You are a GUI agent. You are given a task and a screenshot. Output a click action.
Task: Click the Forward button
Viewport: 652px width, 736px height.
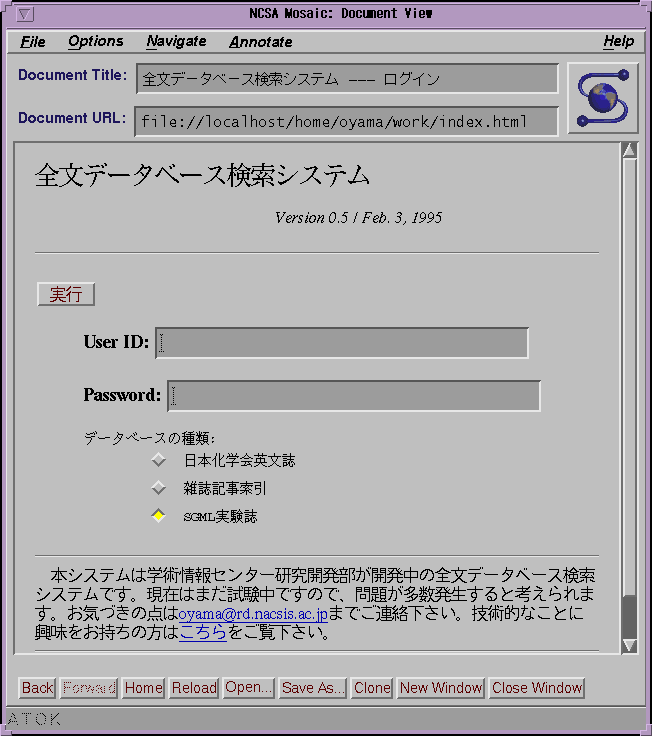[x=89, y=688]
